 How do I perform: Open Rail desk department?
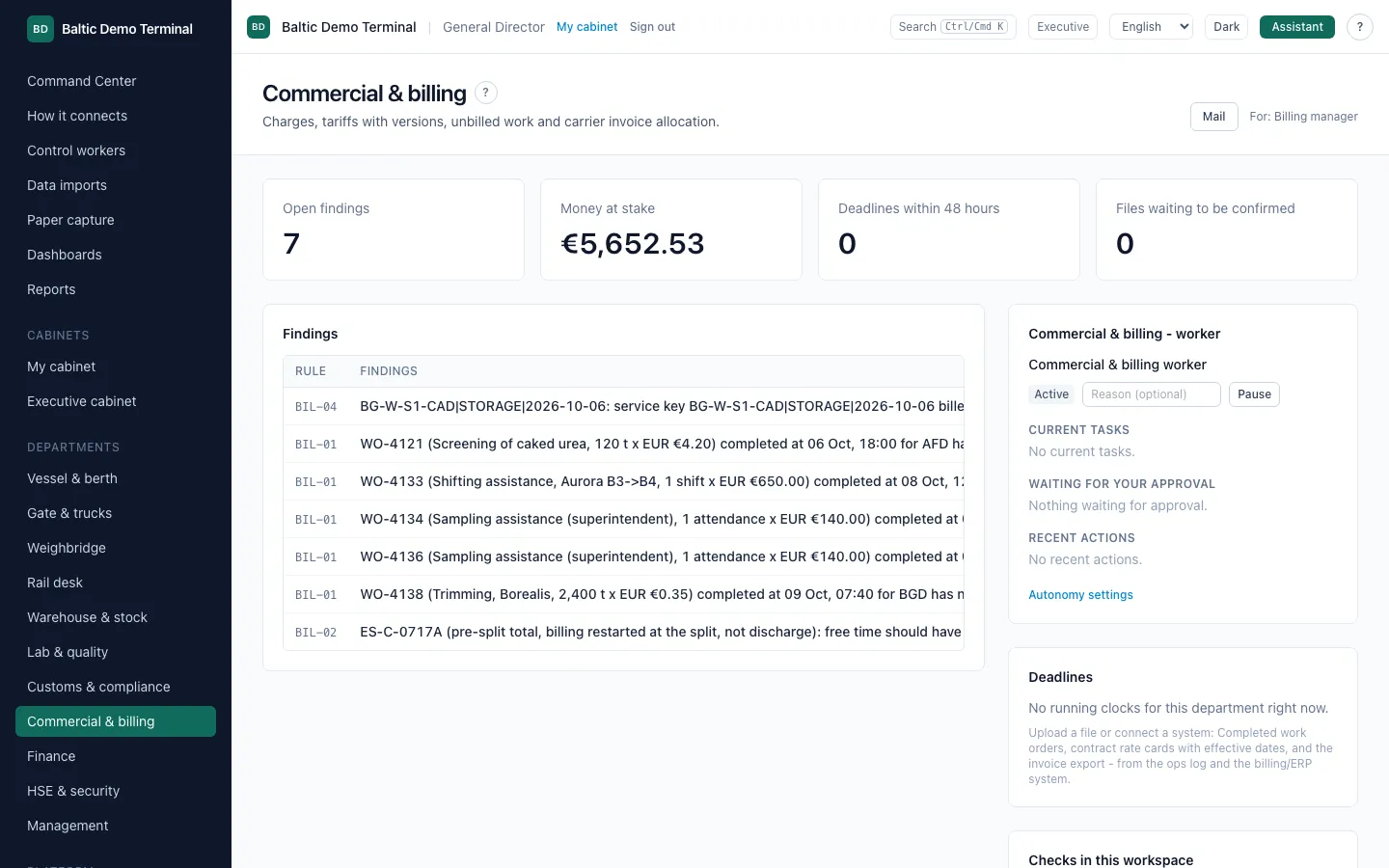[116, 583]
